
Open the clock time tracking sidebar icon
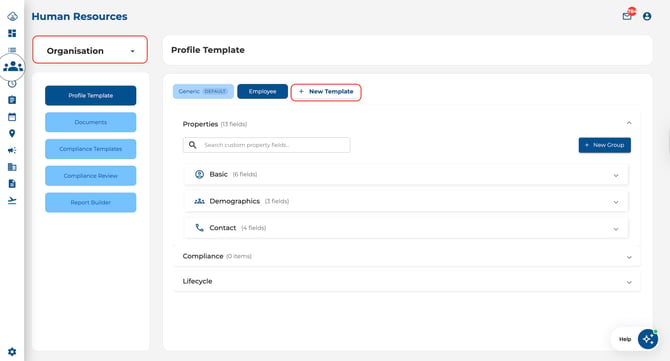(x=12, y=84)
